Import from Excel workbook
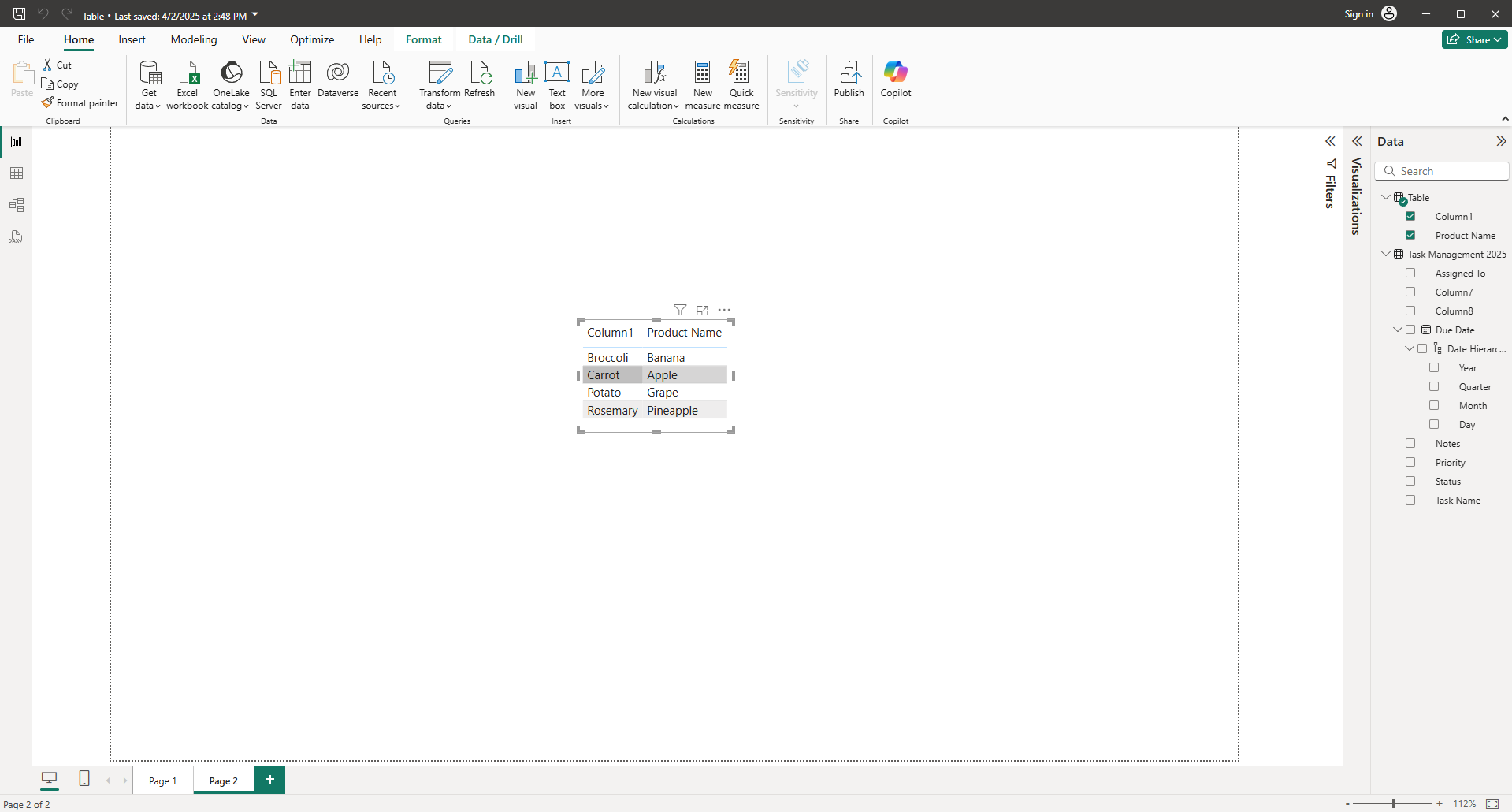This screenshot has width=1512, height=812. point(188,85)
